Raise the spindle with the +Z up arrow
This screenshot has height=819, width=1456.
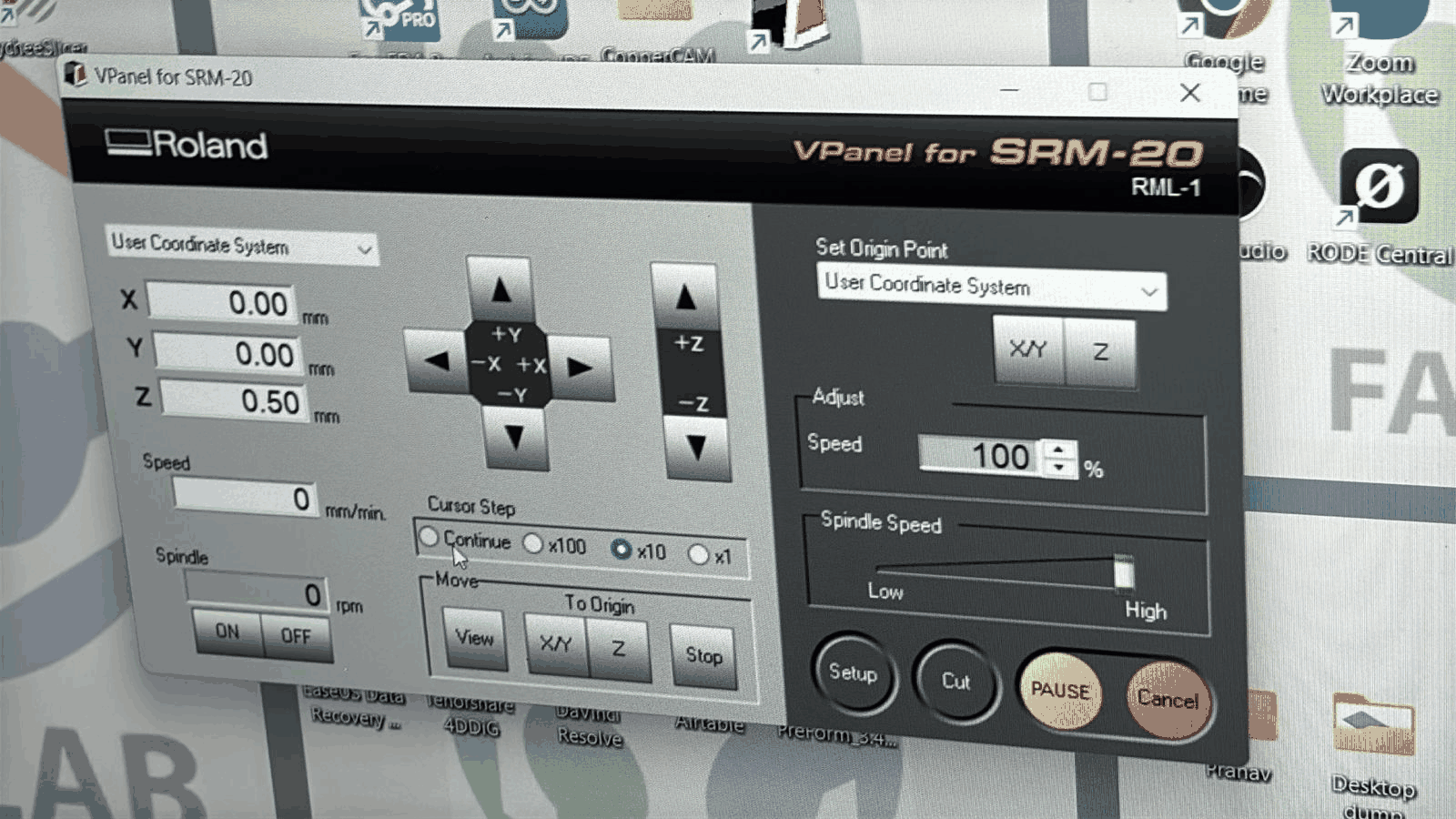pos(684,297)
